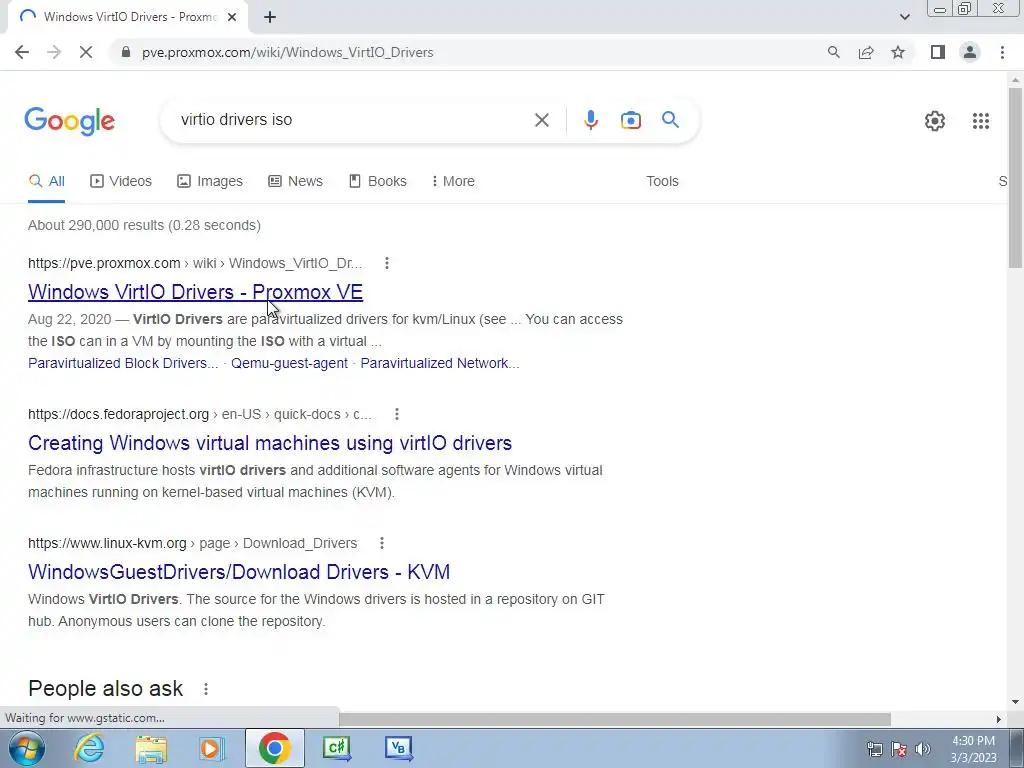Image resolution: width=1024 pixels, height=768 pixels.
Task: Click the Action Center flag tray icon
Action: coord(899,749)
